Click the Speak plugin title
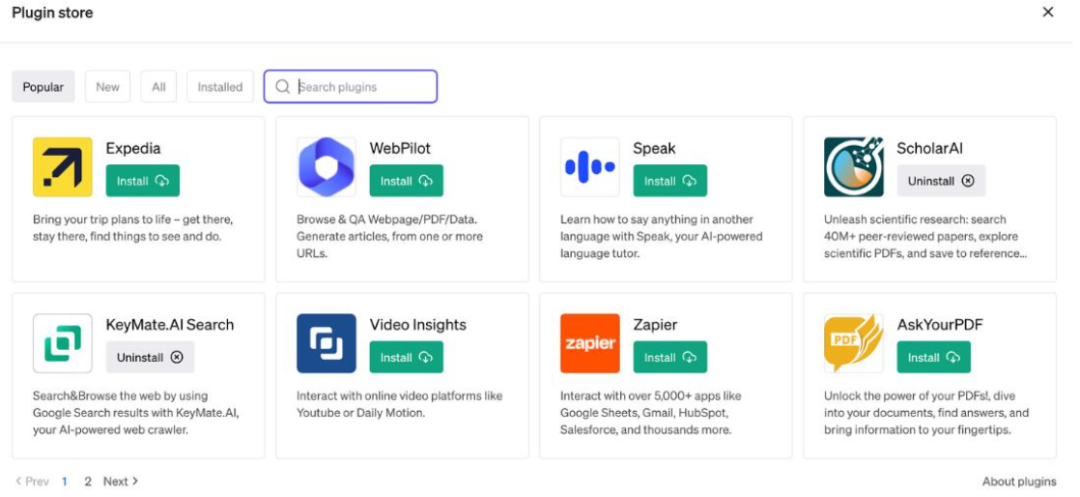This screenshot has width=1080, height=497. point(654,148)
